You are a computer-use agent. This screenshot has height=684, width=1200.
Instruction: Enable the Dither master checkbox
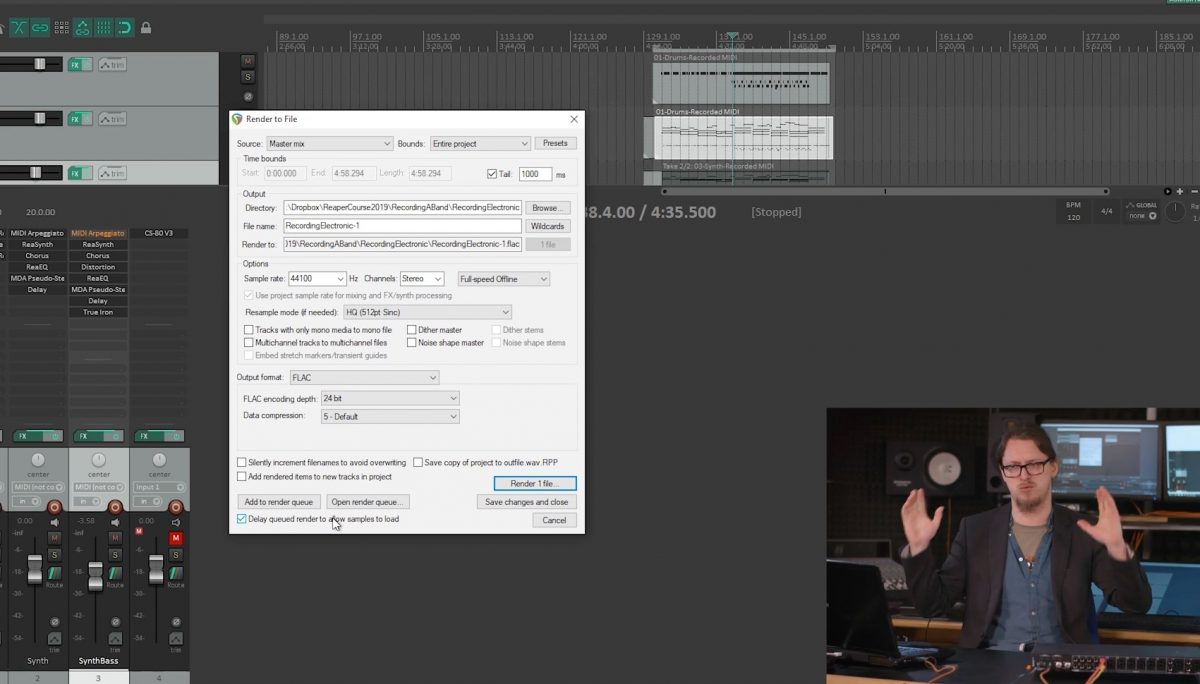412,329
